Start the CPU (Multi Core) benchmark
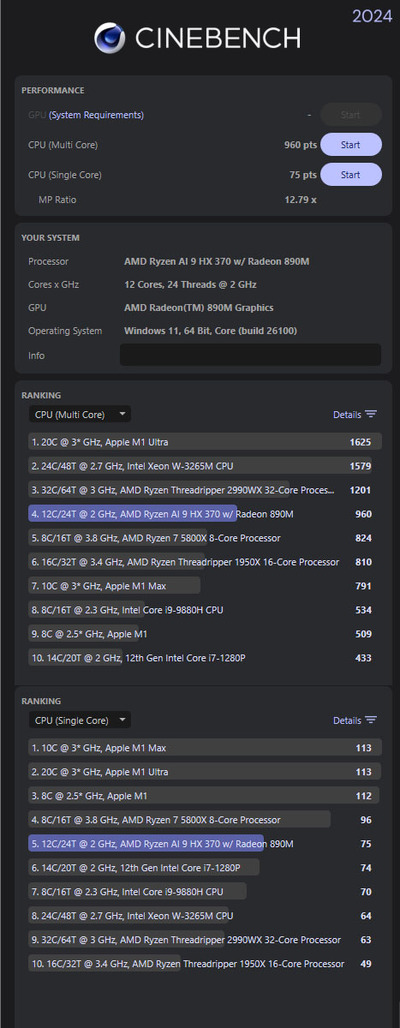 (351, 145)
